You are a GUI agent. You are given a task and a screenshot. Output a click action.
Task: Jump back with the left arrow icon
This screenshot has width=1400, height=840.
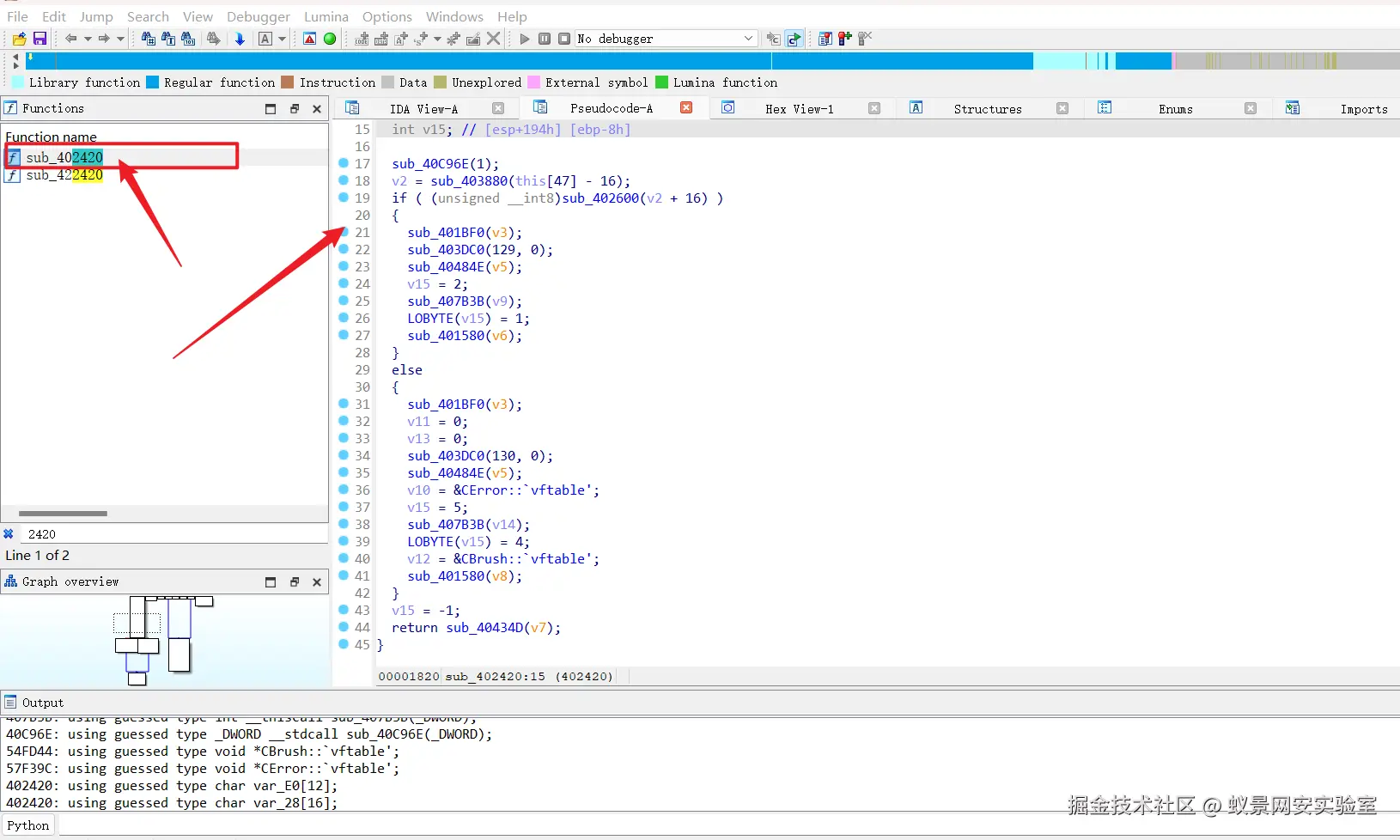(x=70, y=39)
